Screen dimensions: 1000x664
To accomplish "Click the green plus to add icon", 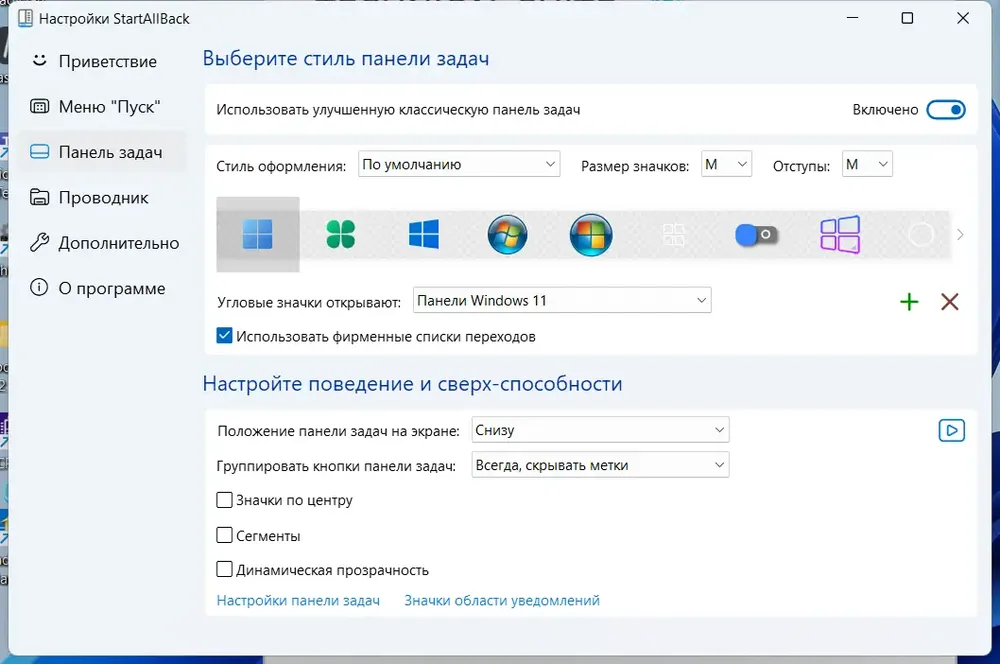I will click(909, 302).
